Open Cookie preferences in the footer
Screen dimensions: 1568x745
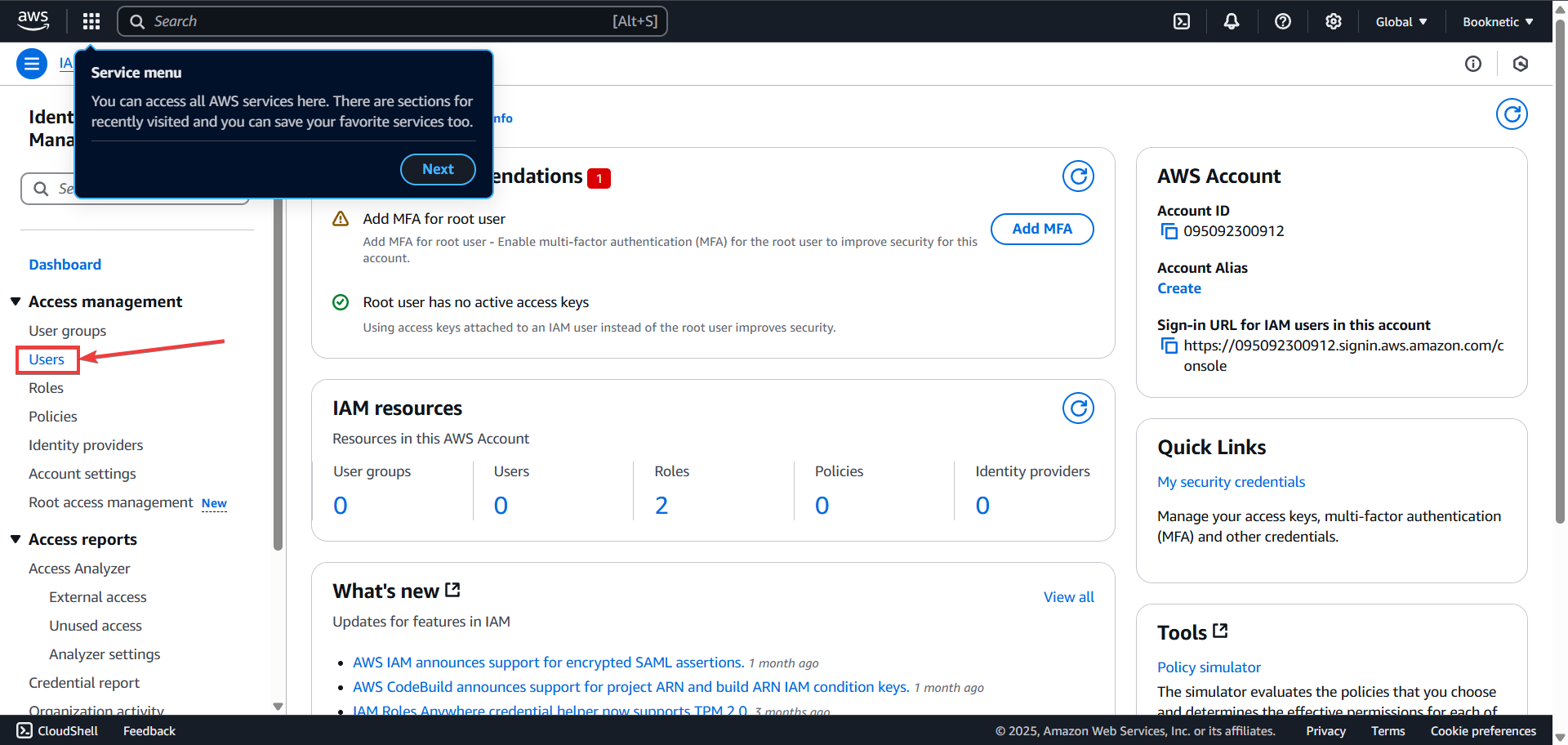(1483, 731)
